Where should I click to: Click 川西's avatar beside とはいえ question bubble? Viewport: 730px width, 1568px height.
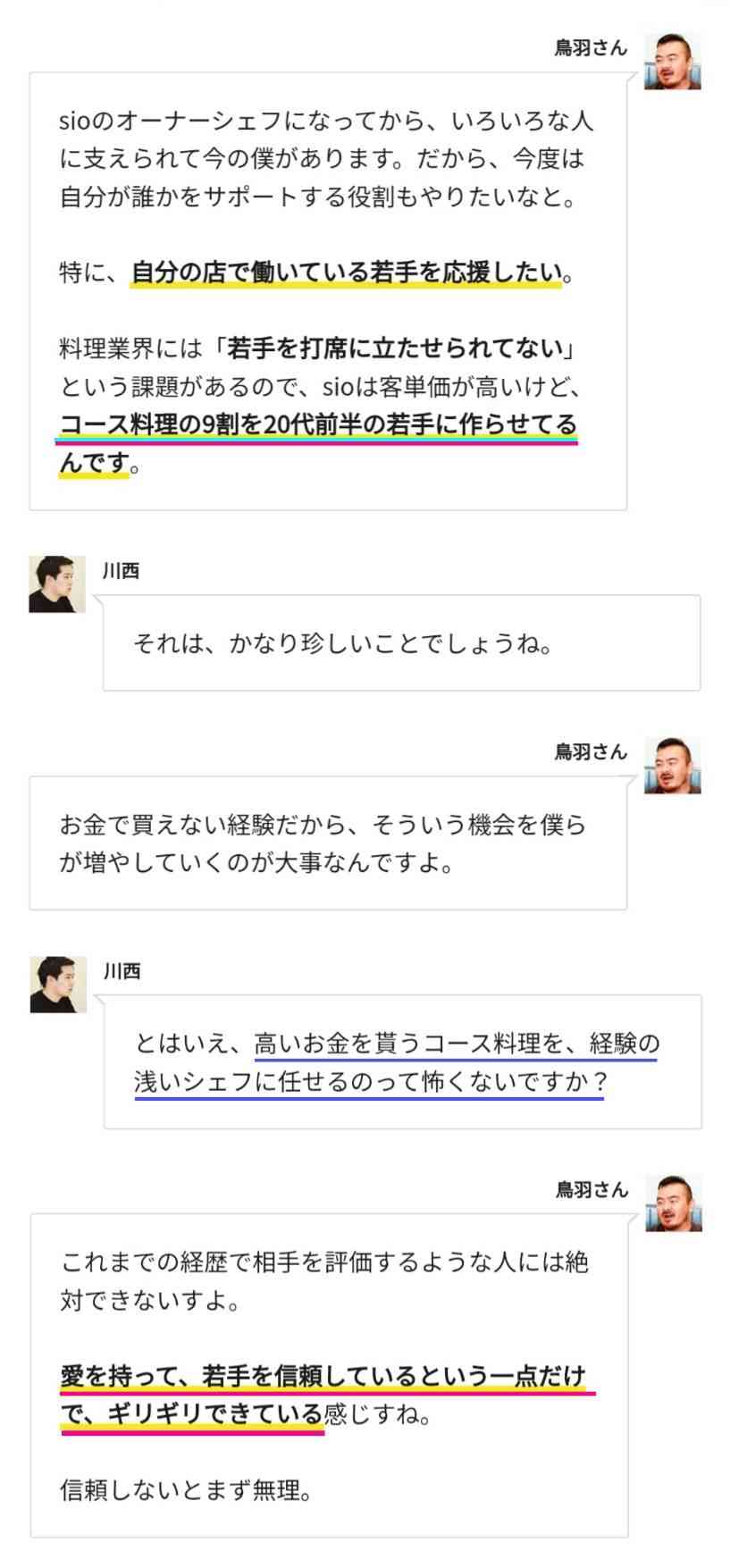point(58,985)
